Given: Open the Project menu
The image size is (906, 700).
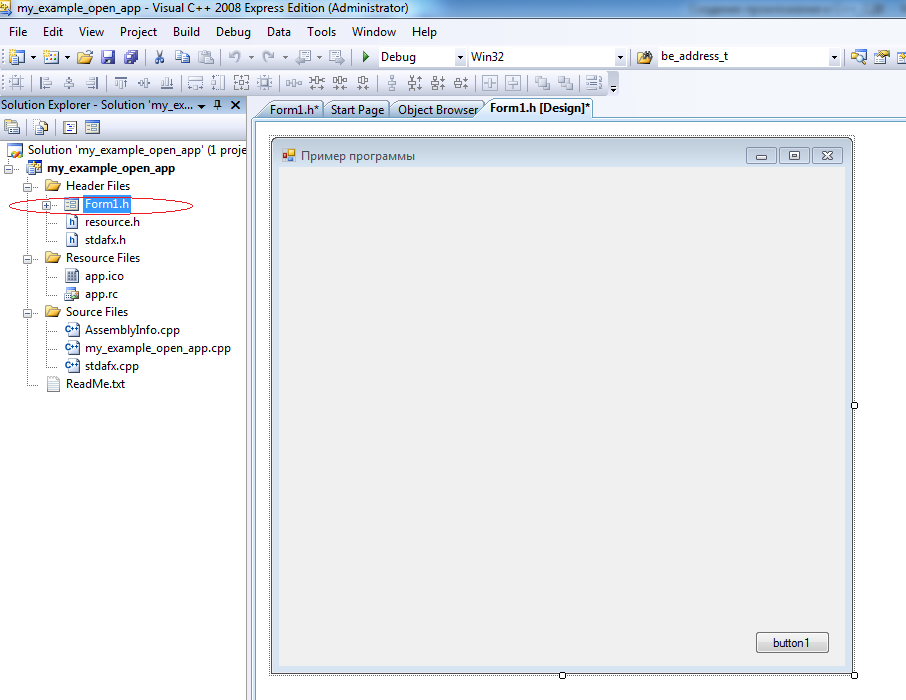Looking at the screenshot, I should (138, 32).
